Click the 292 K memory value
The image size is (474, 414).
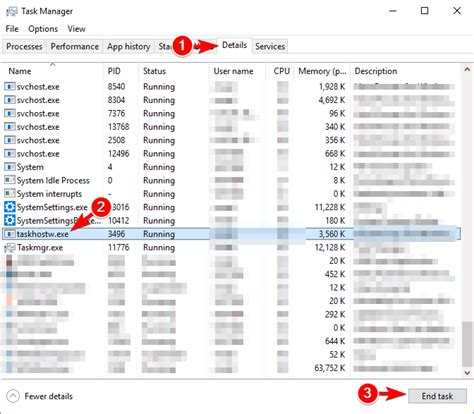[x=335, y=314]
